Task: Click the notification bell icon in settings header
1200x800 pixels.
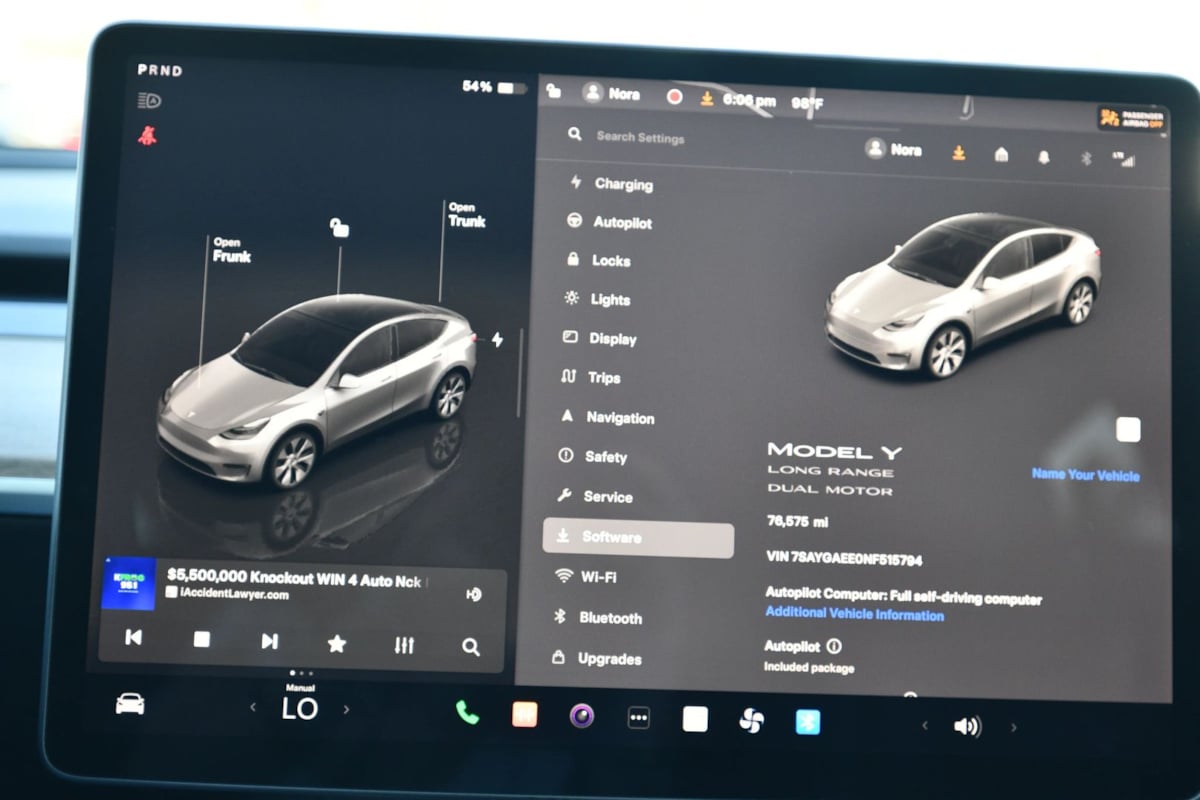Action: 1043,157
